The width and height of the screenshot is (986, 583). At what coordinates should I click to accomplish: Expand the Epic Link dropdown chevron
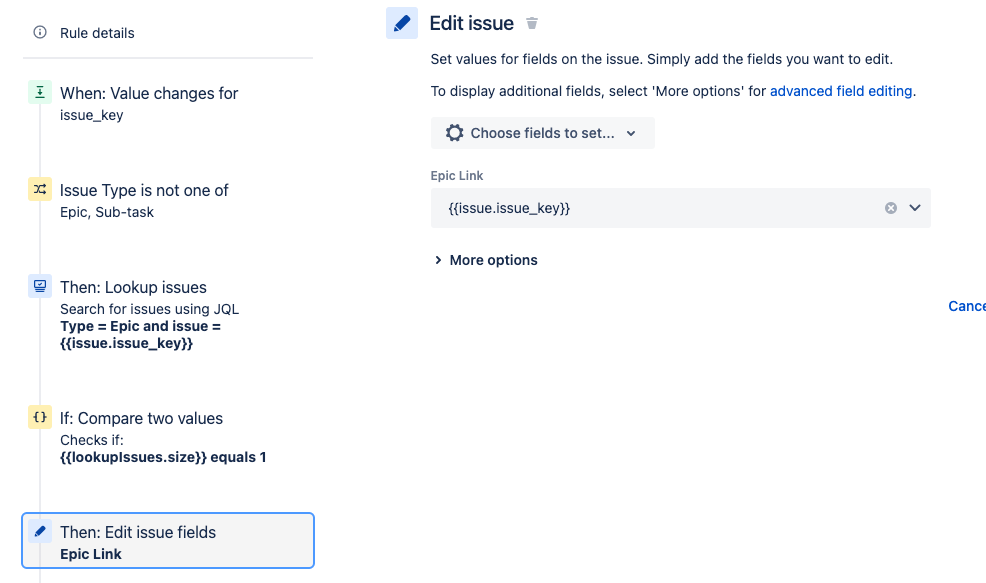pyautogui.click(x=915, y=208)
